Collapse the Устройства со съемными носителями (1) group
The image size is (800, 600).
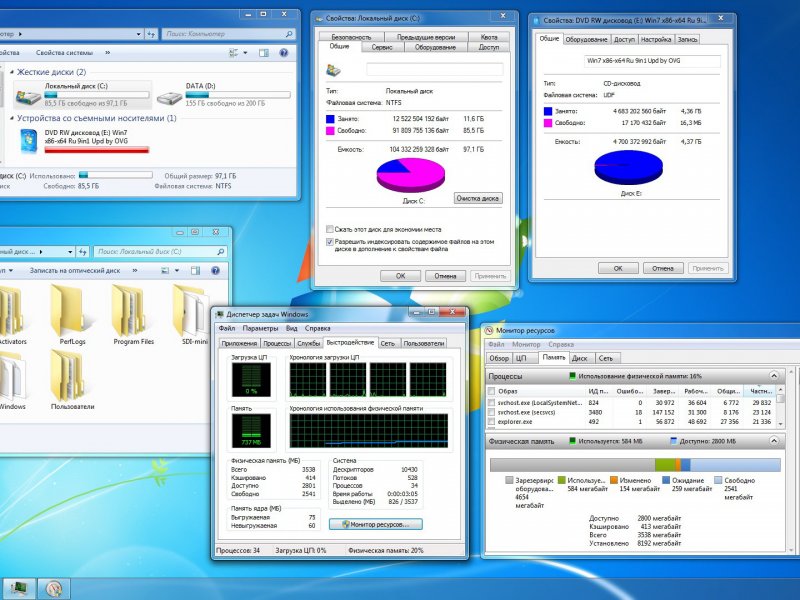12,118
